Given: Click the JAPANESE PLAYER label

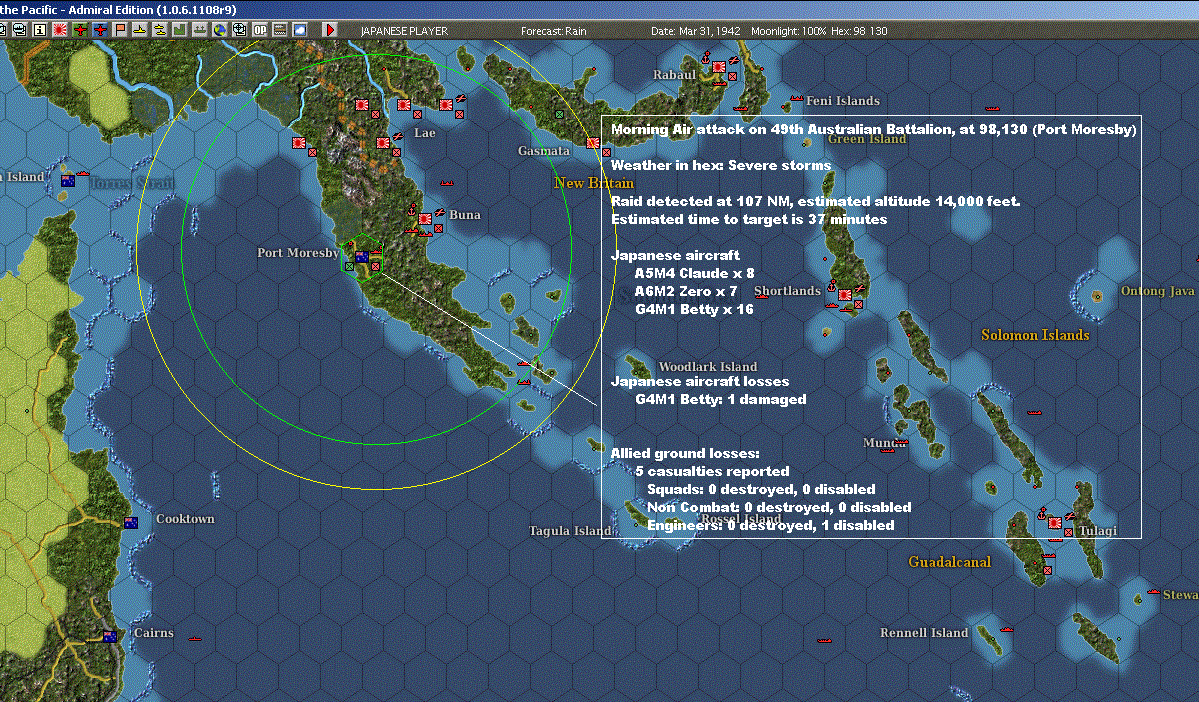Looking at the screenshot, I should (x=404, y=31).
